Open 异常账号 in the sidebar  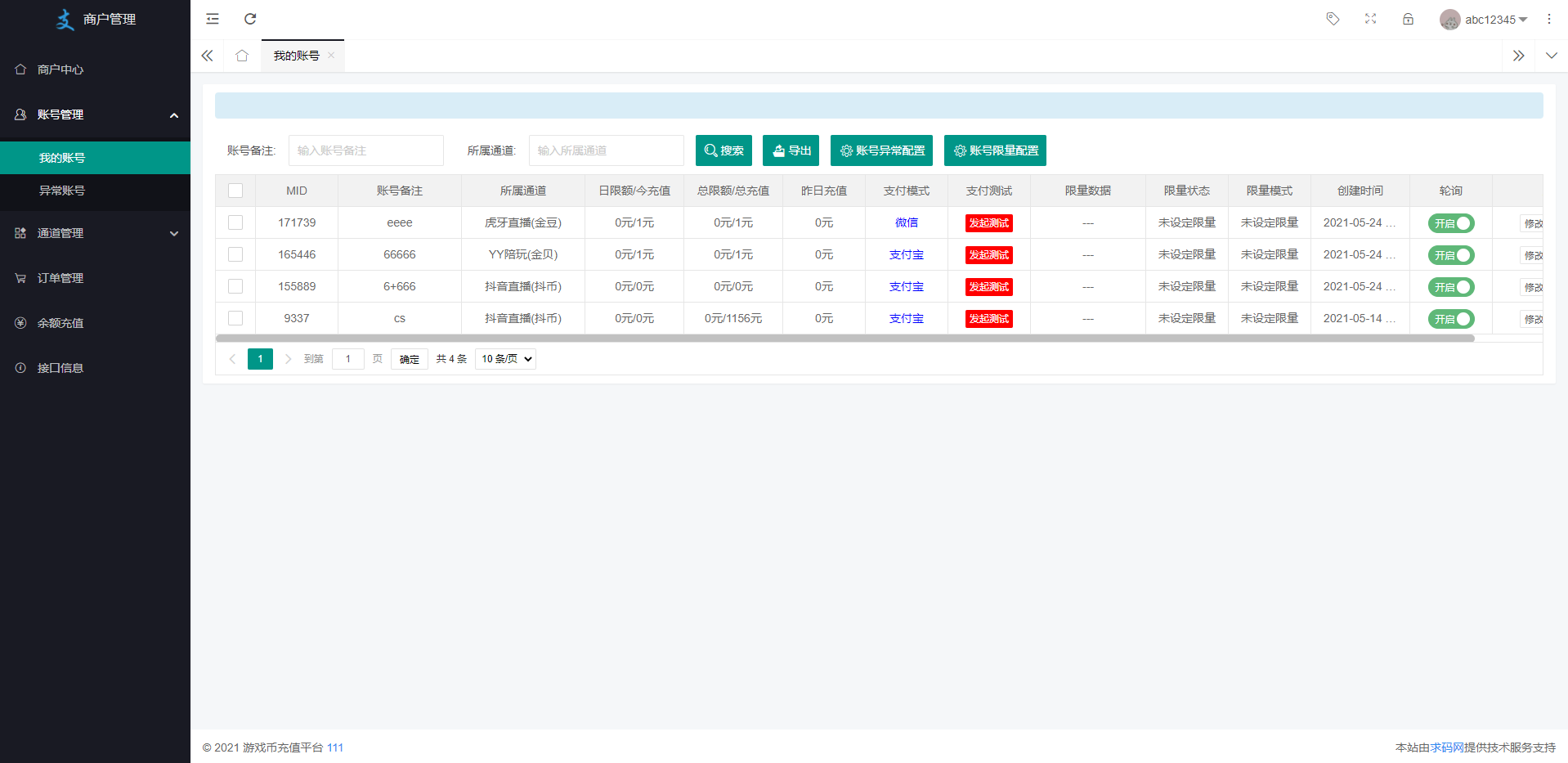pyautogui.click(x=62, y=191)
